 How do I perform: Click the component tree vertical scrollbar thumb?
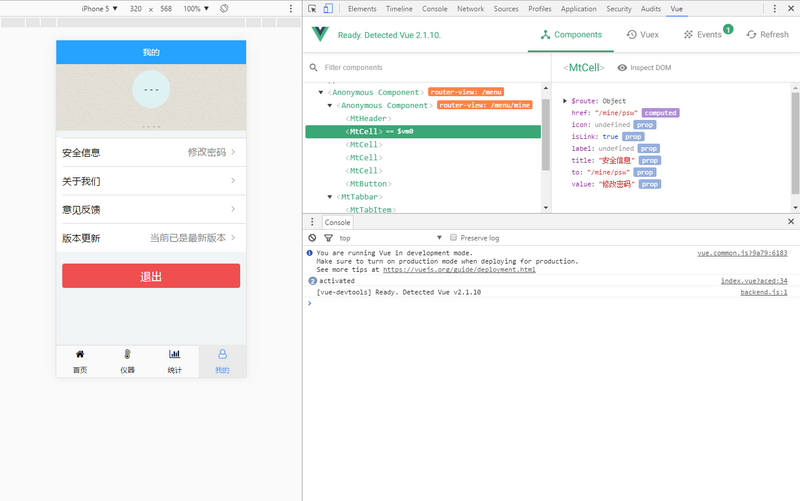coord(546,134)
